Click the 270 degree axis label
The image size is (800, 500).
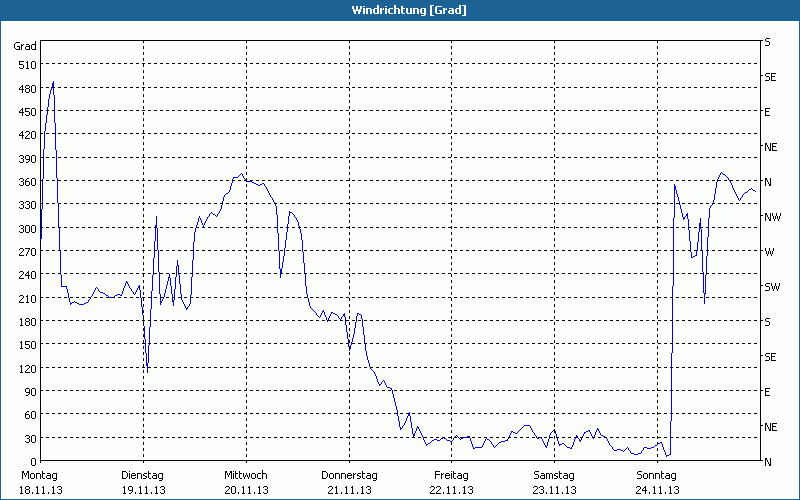click(x=28, y=252)
